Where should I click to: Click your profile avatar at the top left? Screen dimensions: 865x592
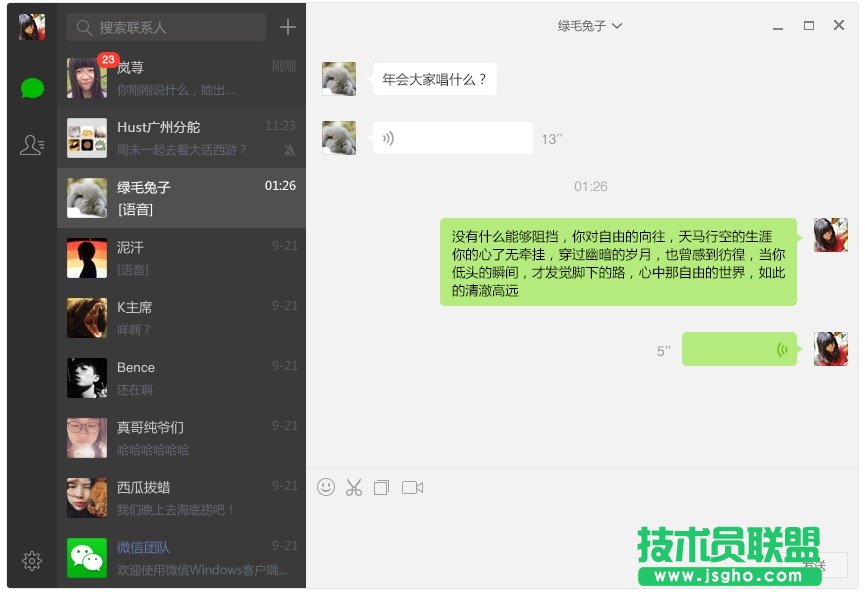click(32, 26)
